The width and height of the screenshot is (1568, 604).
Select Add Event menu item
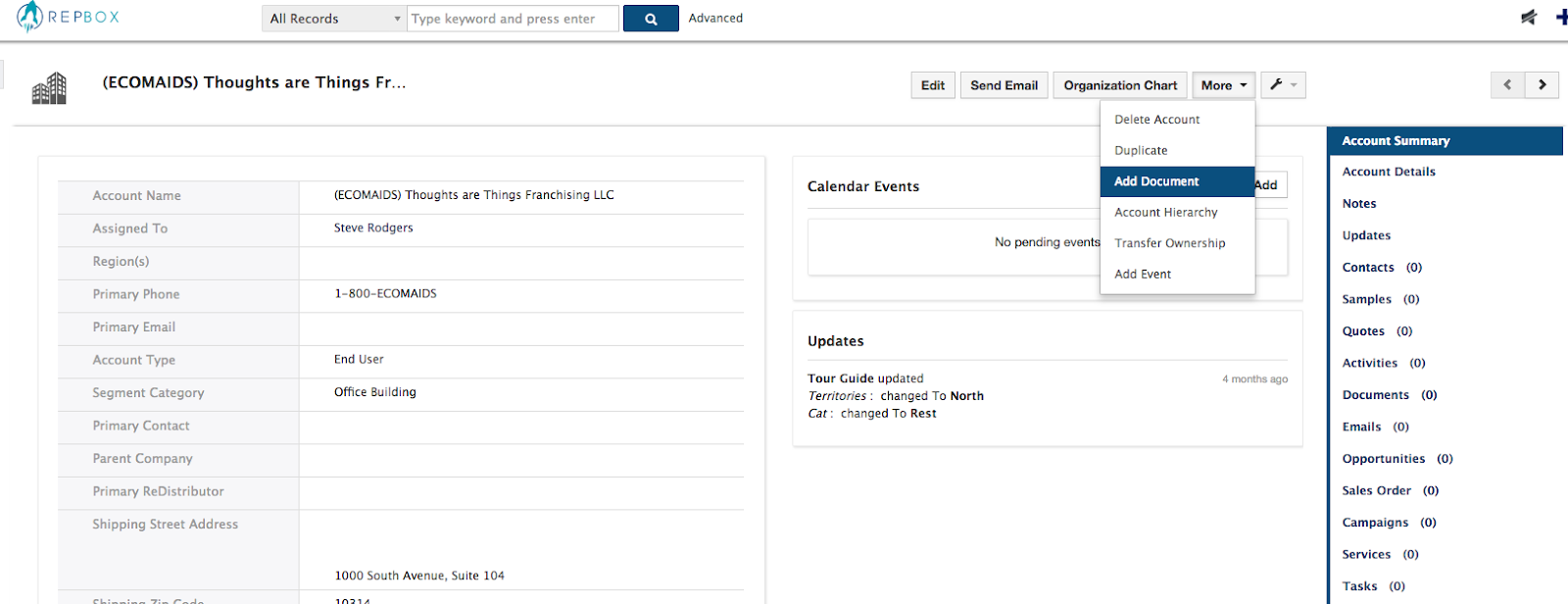point(1177,275)
